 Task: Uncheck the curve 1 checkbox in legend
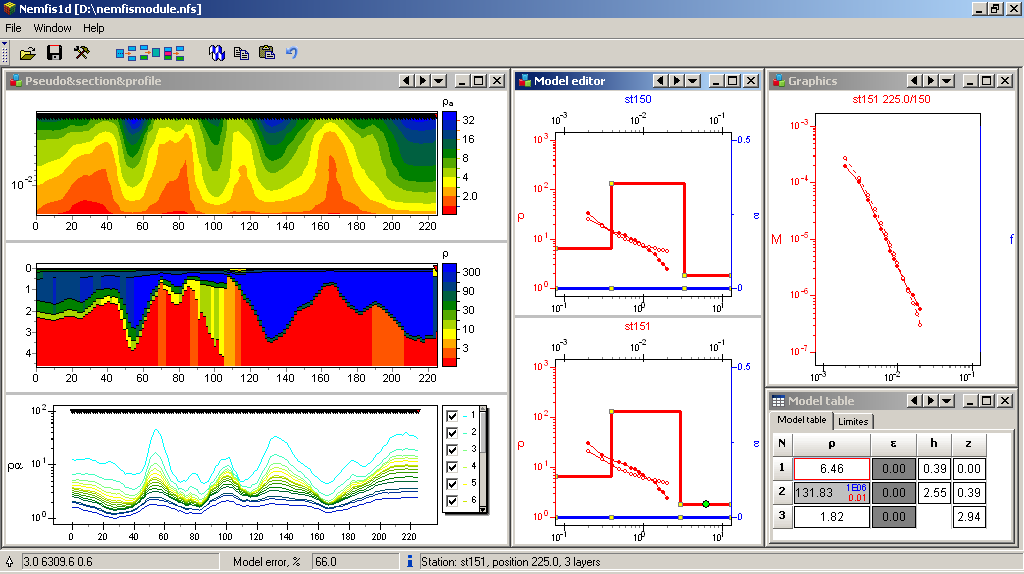pos(452,416)
